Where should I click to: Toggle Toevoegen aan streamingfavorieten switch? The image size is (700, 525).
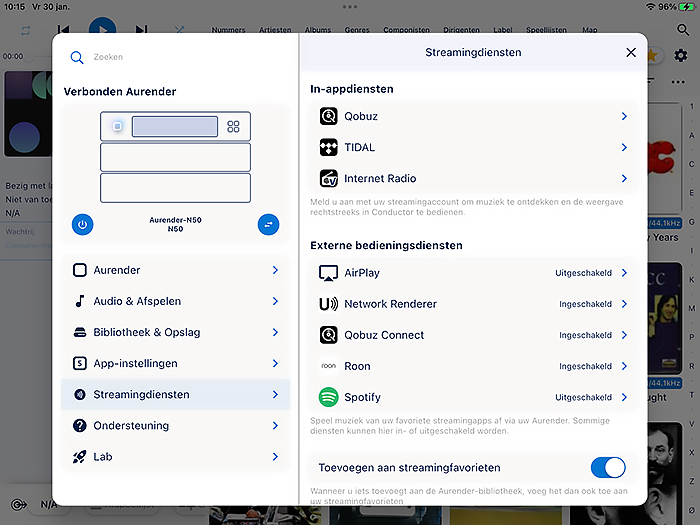pyautogui.click(x=607, y=467)
